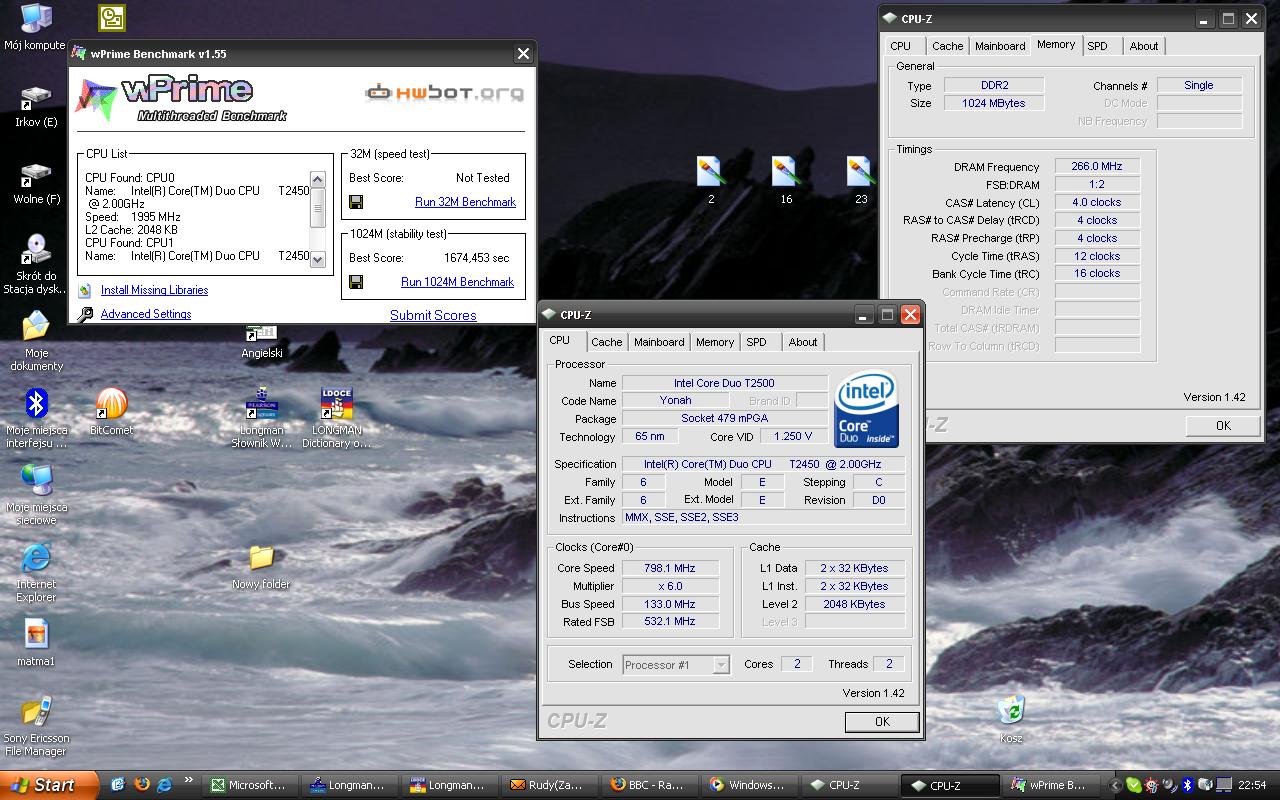Click Run 1024M Benchmark link

(457, 282)
